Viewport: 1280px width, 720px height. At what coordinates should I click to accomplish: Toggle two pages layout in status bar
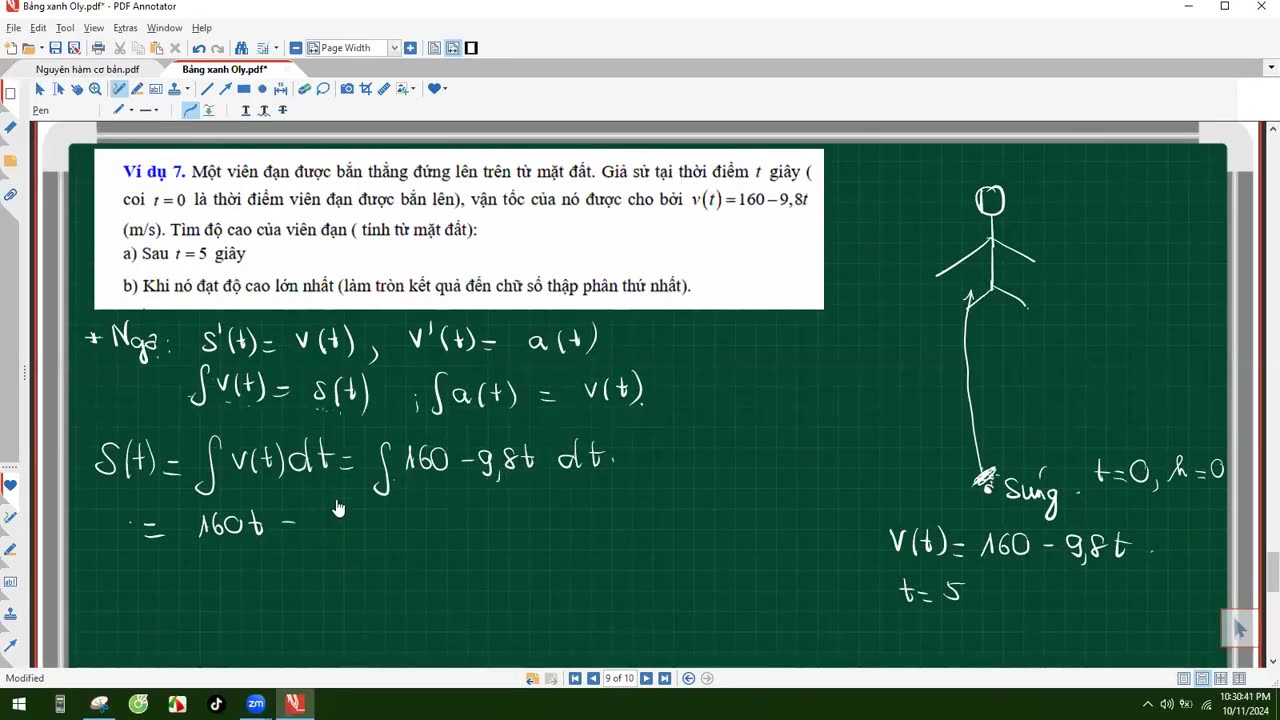(1239, 678)
